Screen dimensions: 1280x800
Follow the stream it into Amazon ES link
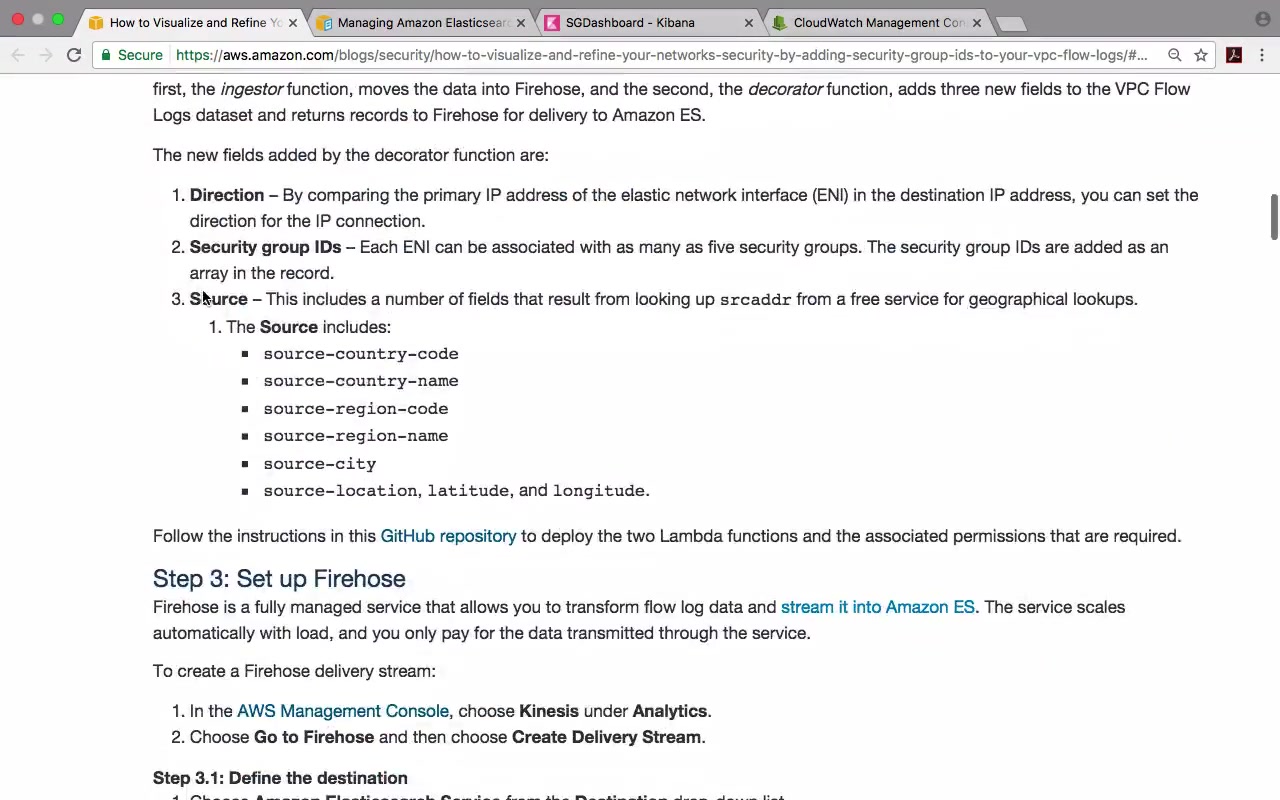(877, 607)
